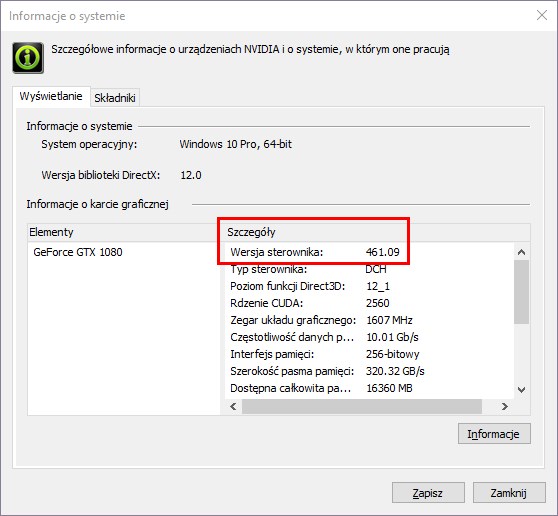
Task: Click the 12_1 Direct3D level value
Action: [378, 286]
